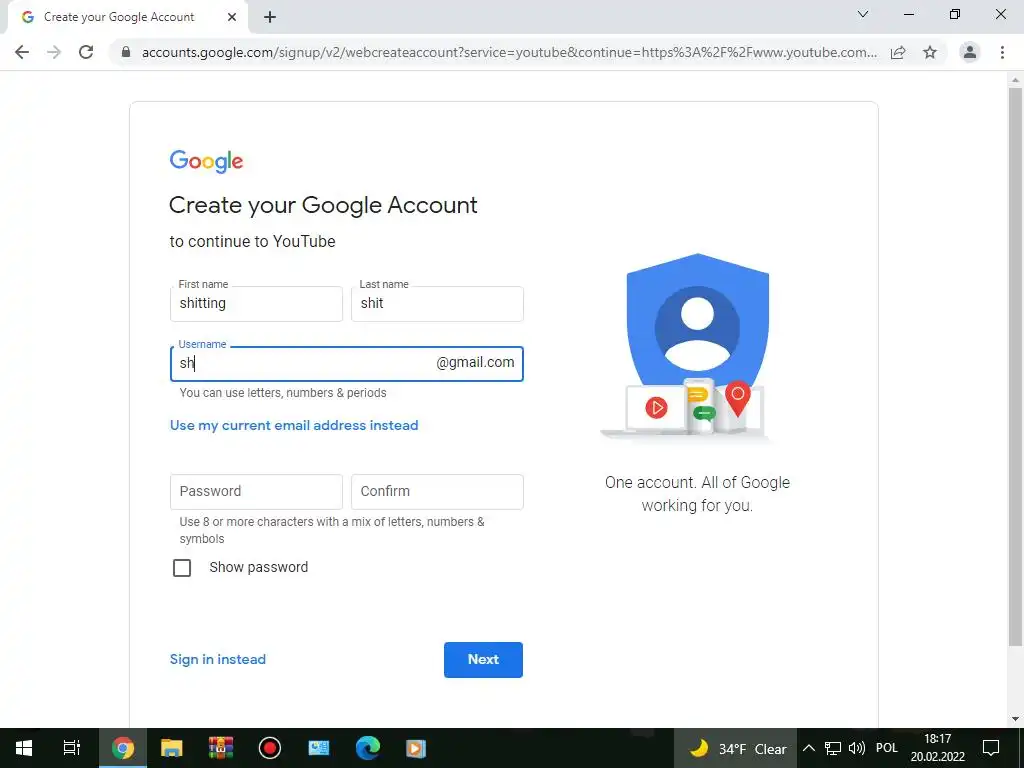Open the notification center icon
1024x768 pixels.
[991, 748]
